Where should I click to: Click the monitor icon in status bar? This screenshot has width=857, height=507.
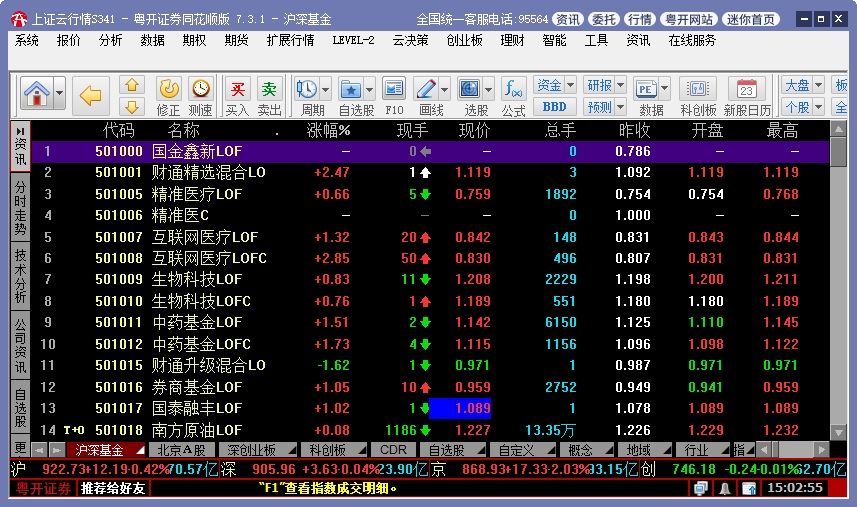(x=700, y=488)
